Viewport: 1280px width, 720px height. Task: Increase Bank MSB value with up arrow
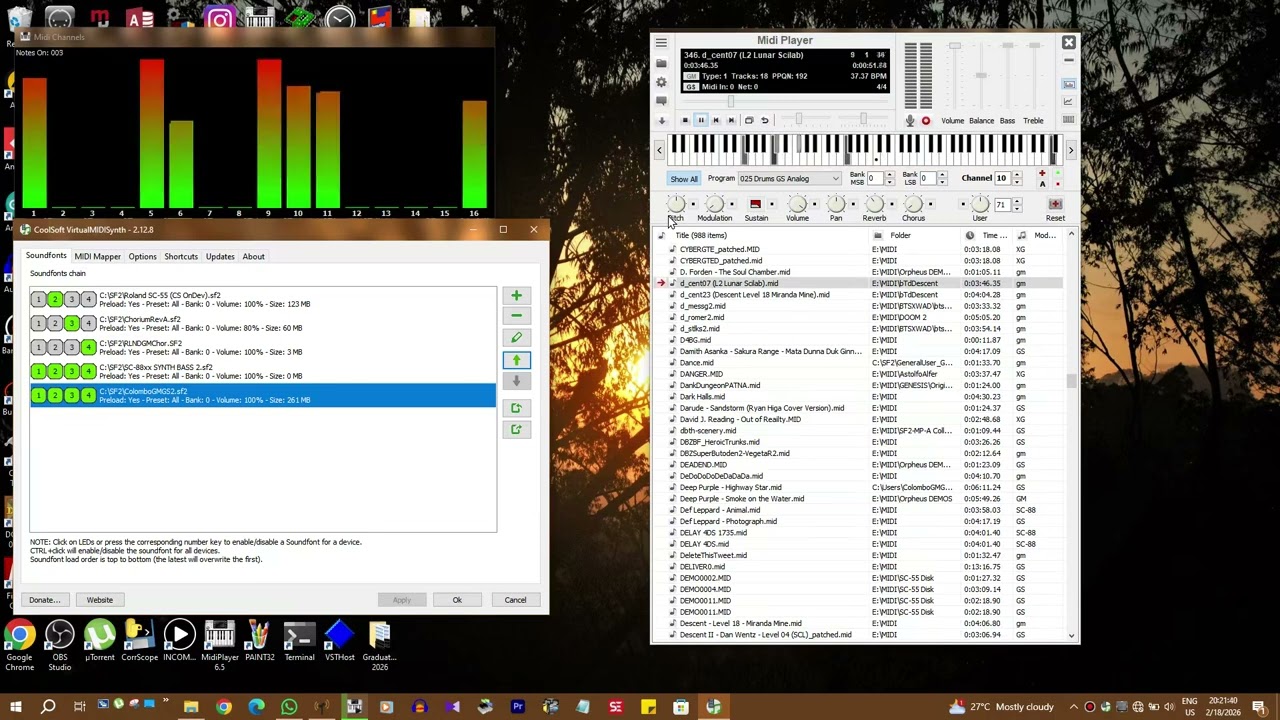click(x=889, y=174)
